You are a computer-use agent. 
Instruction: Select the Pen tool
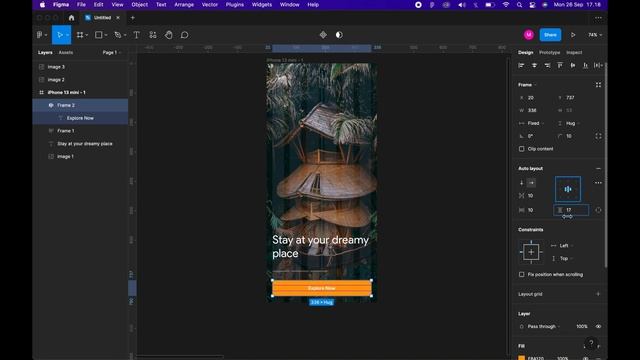click(118, 35)
